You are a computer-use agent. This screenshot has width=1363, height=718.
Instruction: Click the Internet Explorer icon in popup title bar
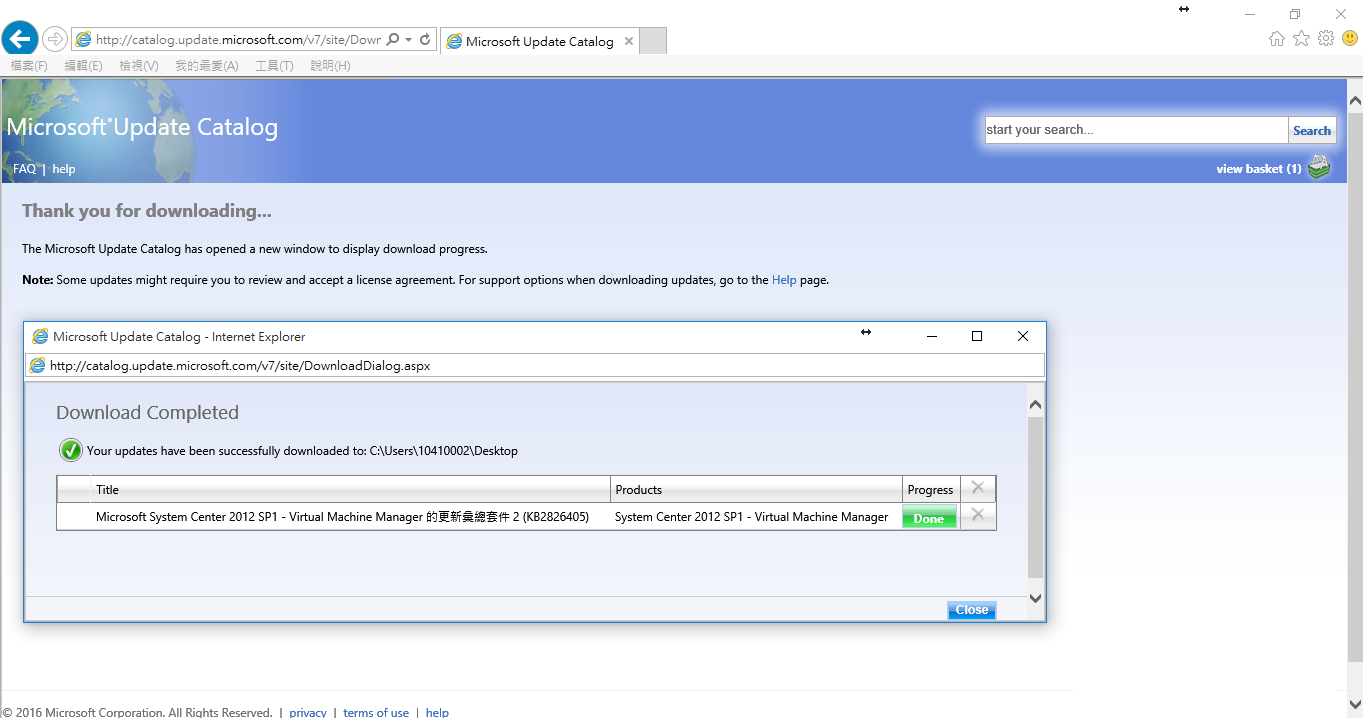pos(40,336)
